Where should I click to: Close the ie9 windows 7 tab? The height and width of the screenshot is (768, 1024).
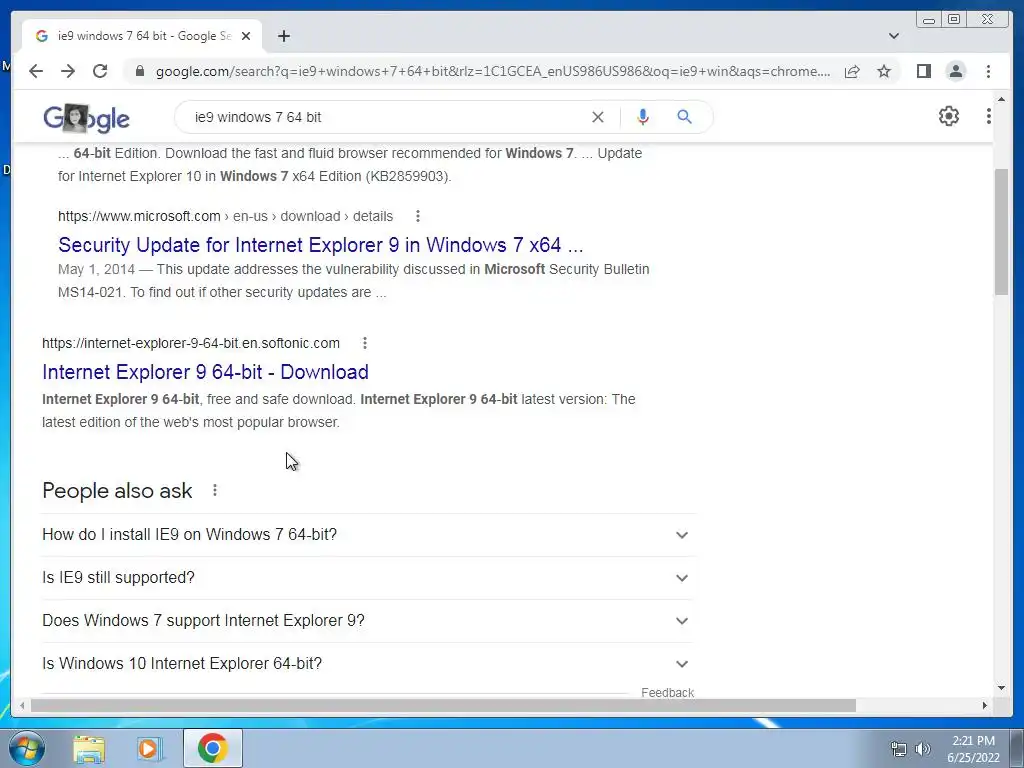tap(246, 36)
